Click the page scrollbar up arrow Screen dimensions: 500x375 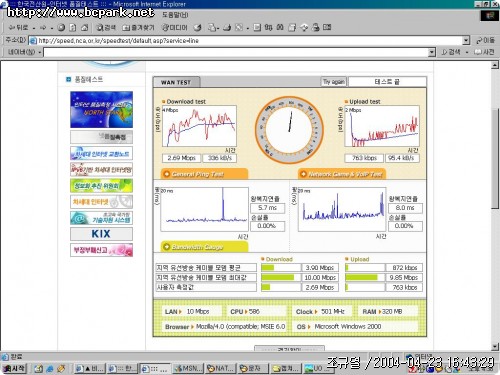click(x=495, y=65)
